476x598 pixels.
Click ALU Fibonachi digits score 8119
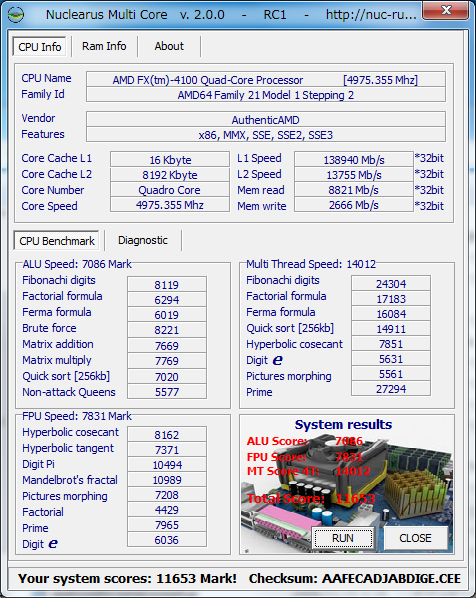tap(167, 285)
